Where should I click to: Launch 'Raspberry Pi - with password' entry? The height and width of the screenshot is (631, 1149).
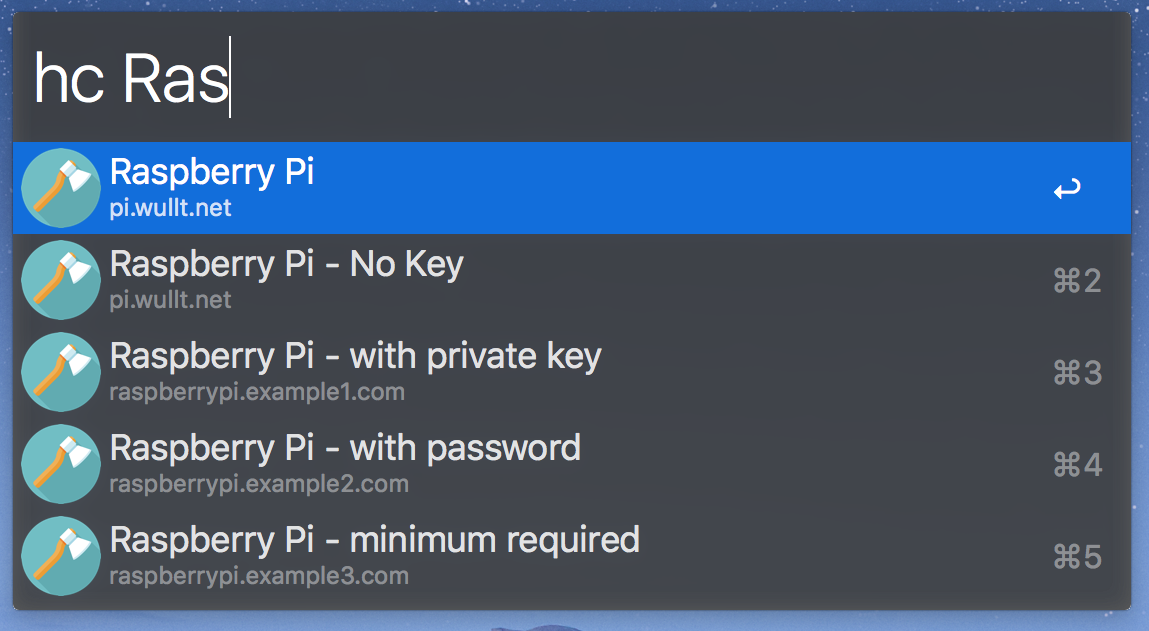(x=345, y=447)
